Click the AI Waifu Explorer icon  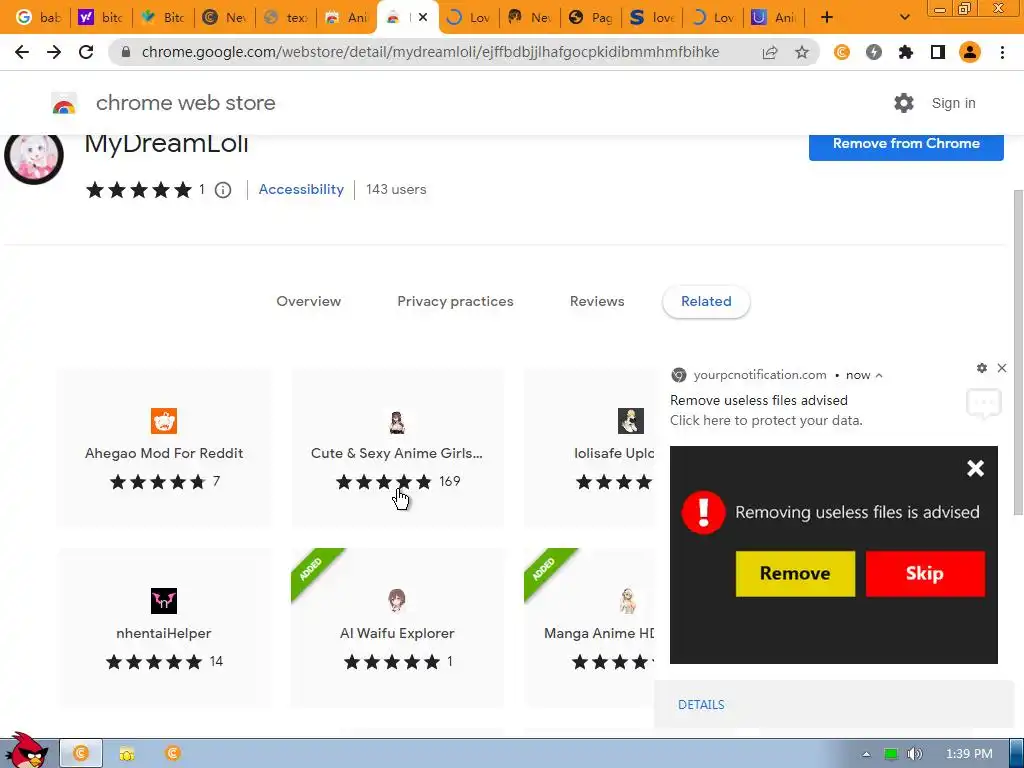click(396, 601)
